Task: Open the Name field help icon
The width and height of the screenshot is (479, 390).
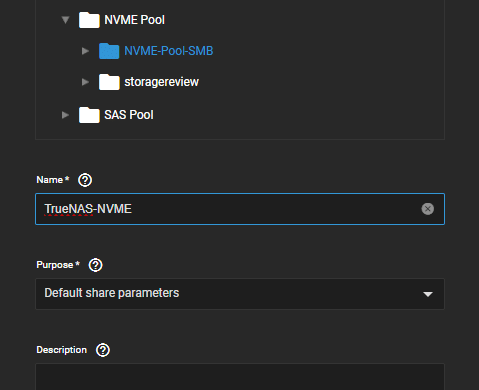Action: [85, 180]
